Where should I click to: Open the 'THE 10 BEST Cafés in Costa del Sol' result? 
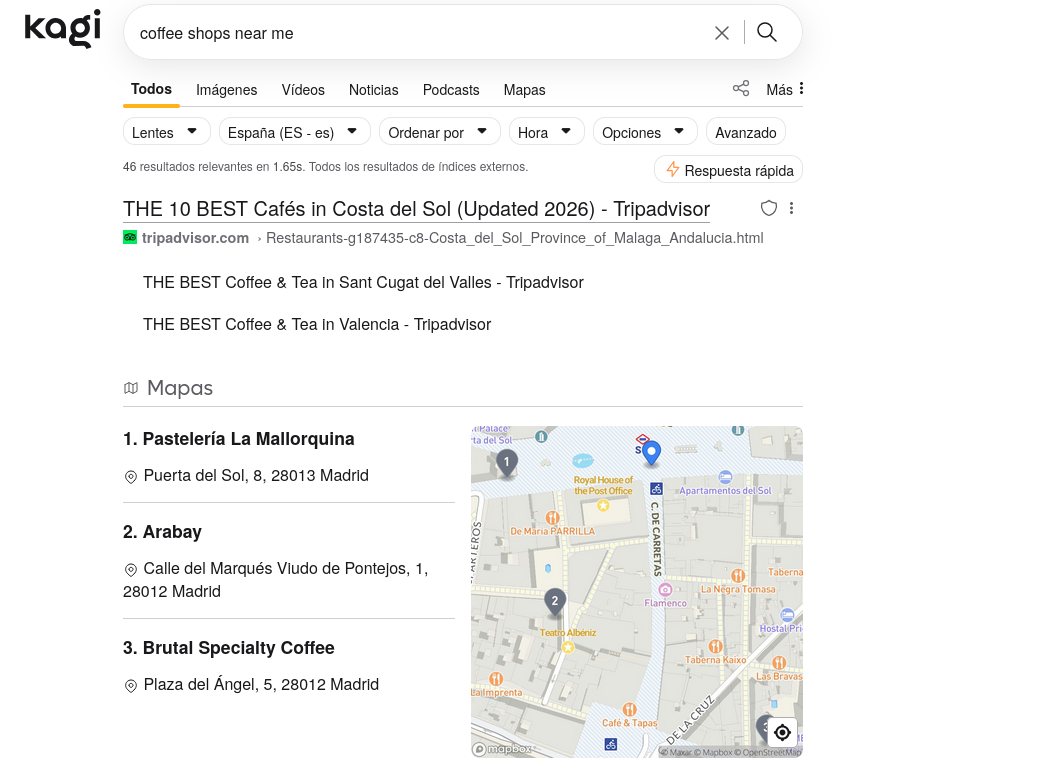click(416, 209)
